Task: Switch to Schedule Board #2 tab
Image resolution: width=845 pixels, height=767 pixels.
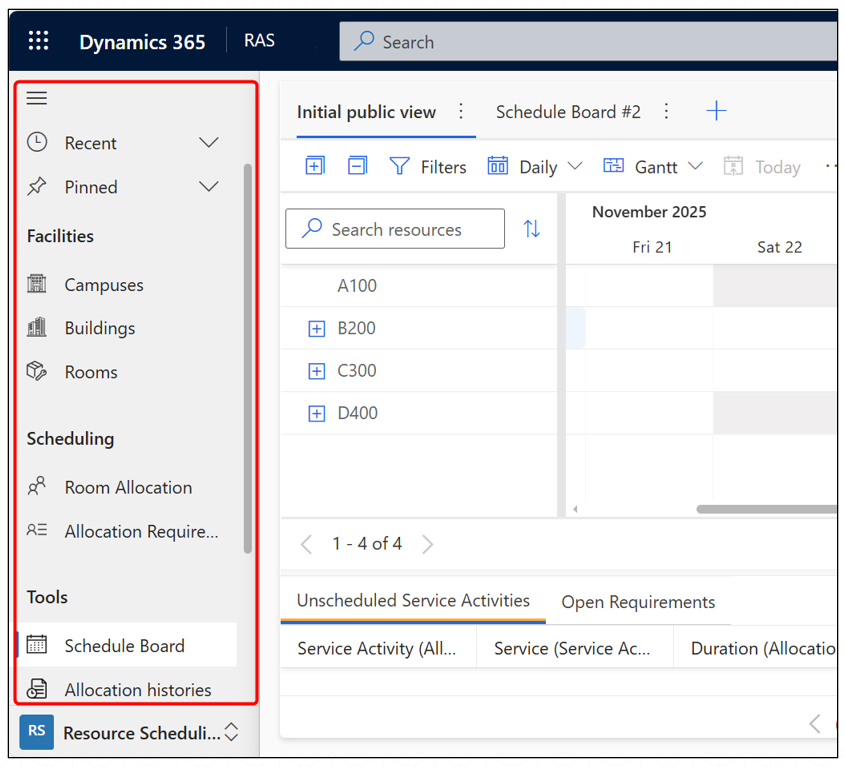Action: pyautogui.click(x=568, y=112)
